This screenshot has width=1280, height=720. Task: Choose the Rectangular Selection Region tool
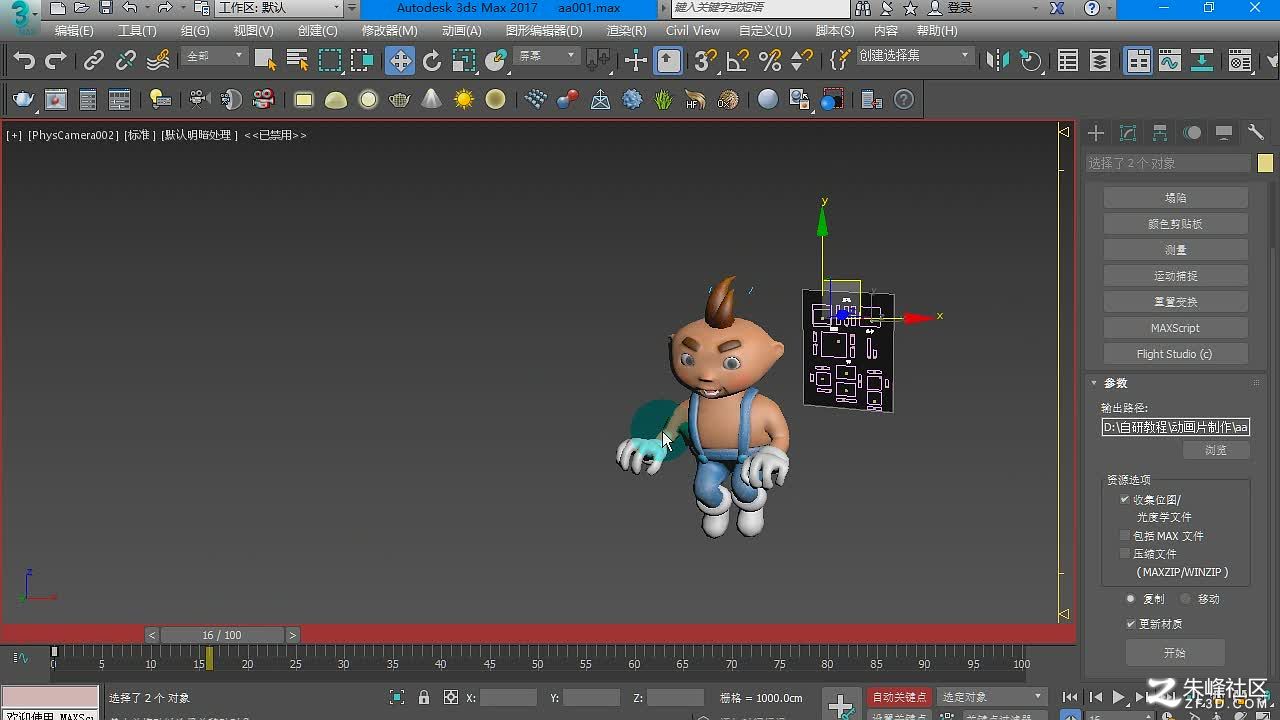click(x=330, y=61)
